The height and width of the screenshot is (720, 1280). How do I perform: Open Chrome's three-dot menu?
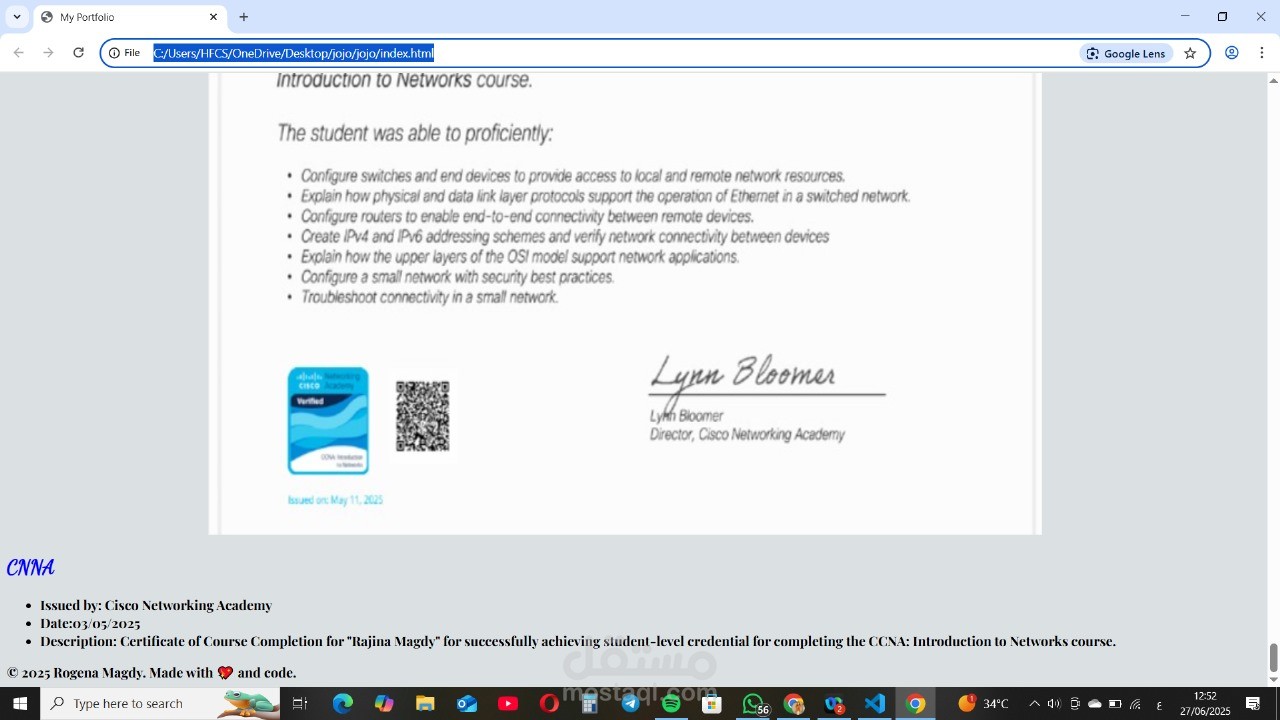[1262, 53]
